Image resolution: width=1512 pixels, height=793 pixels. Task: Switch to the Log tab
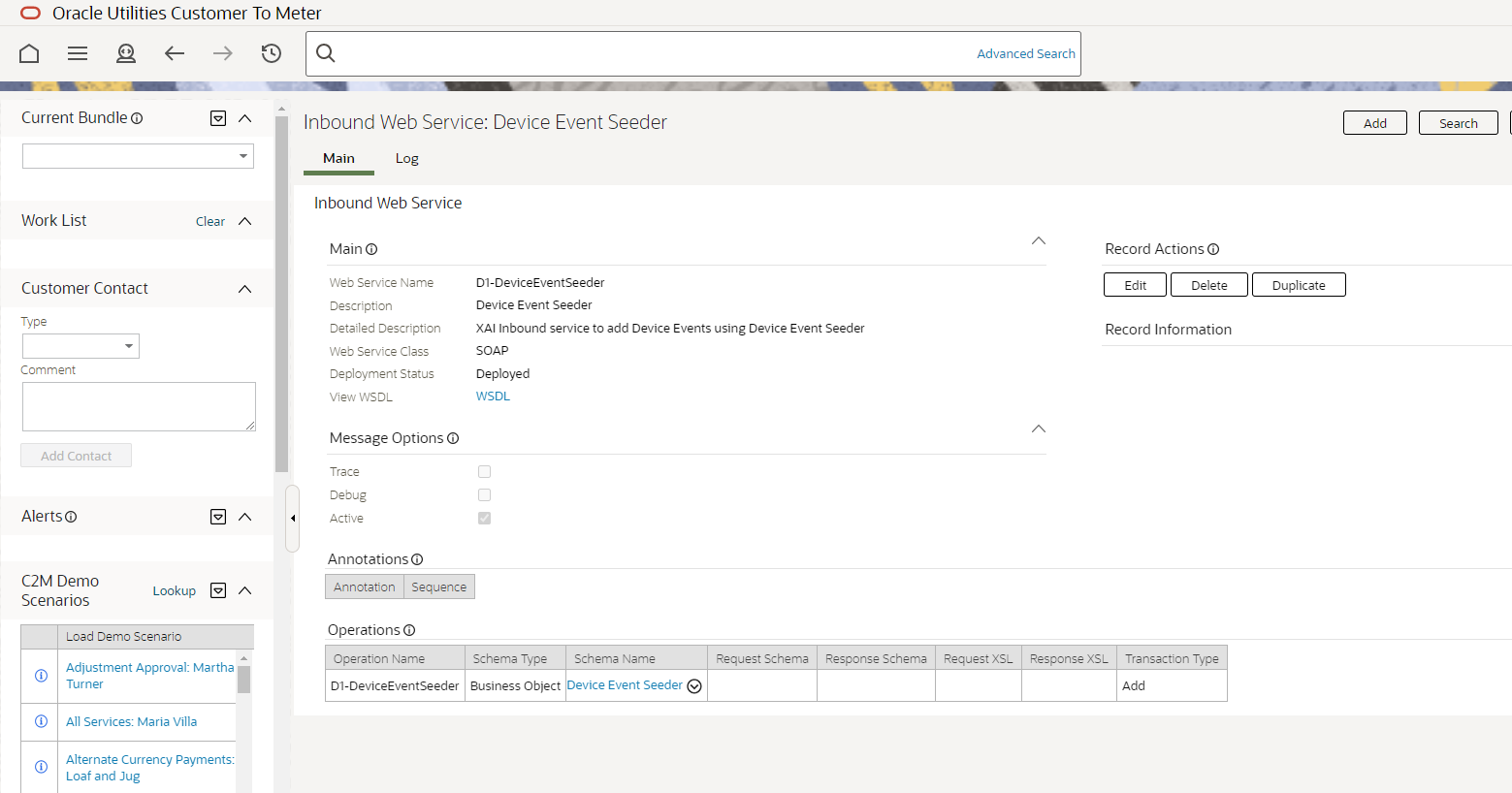[x=406, y=158]
